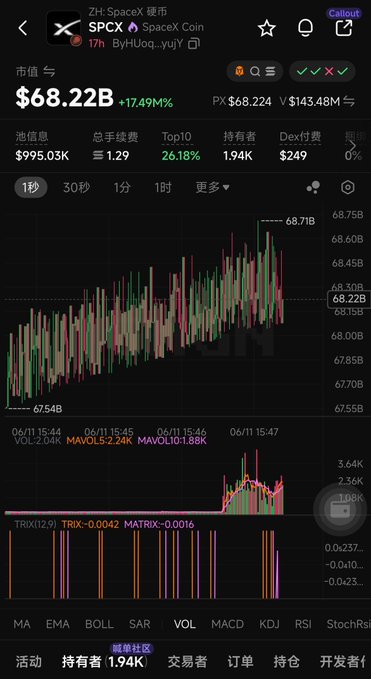Toggle the BOLL indicator
Screen dimensions: 371x679
(x=99, y=624)
